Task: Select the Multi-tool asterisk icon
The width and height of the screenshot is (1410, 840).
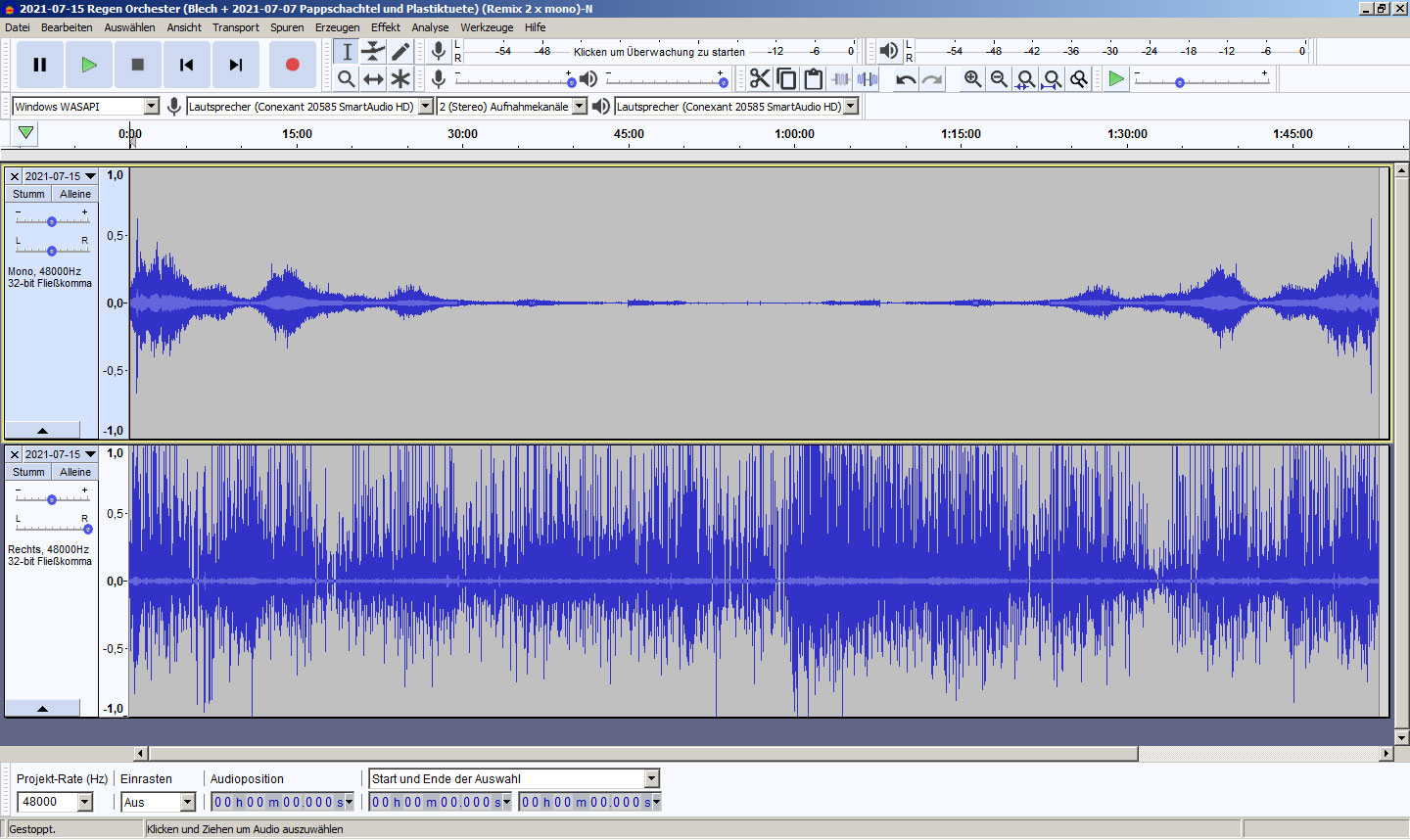Action: coord(400,79)
